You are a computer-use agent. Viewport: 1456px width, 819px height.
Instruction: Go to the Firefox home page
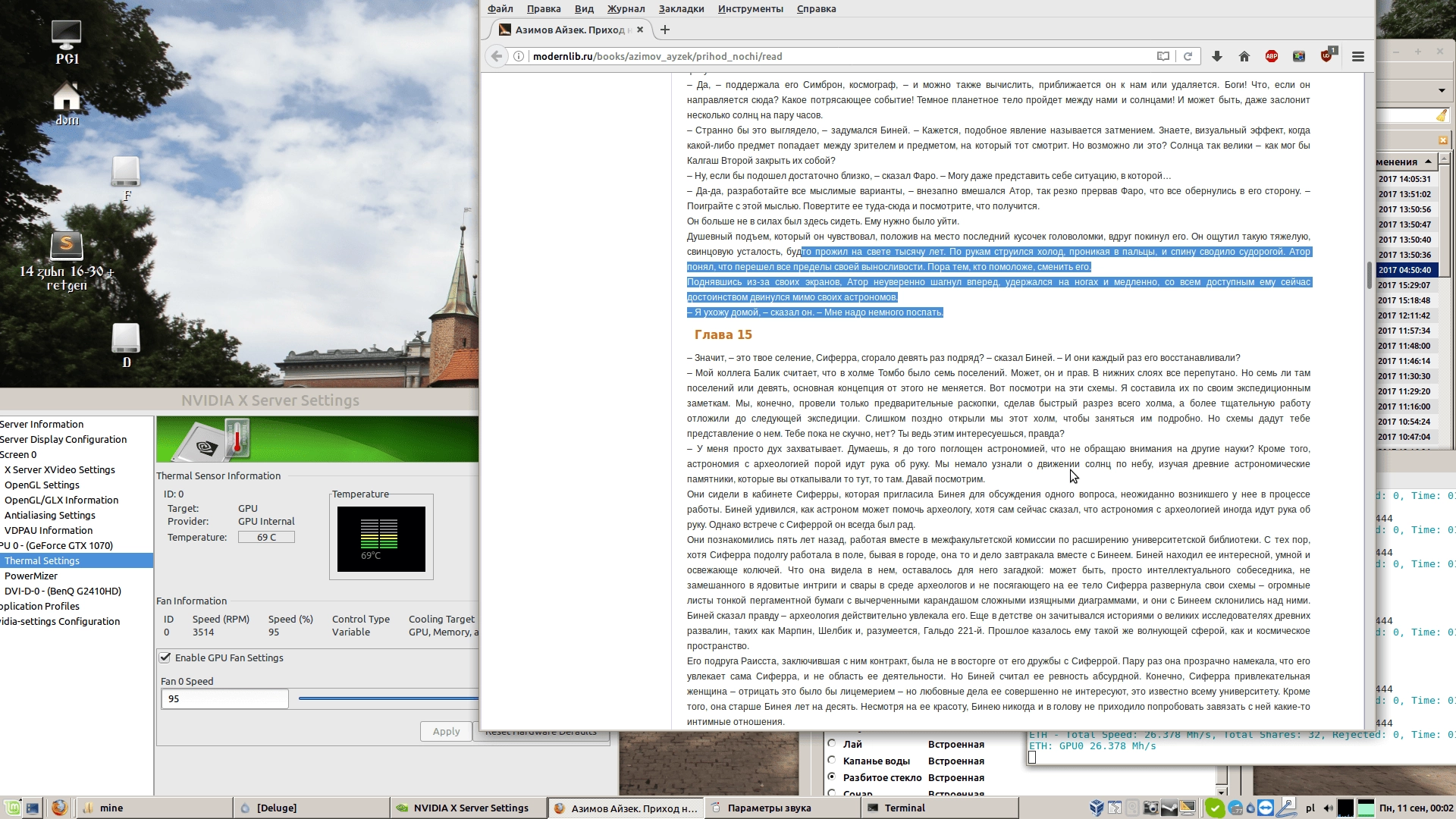(1244, 56)
